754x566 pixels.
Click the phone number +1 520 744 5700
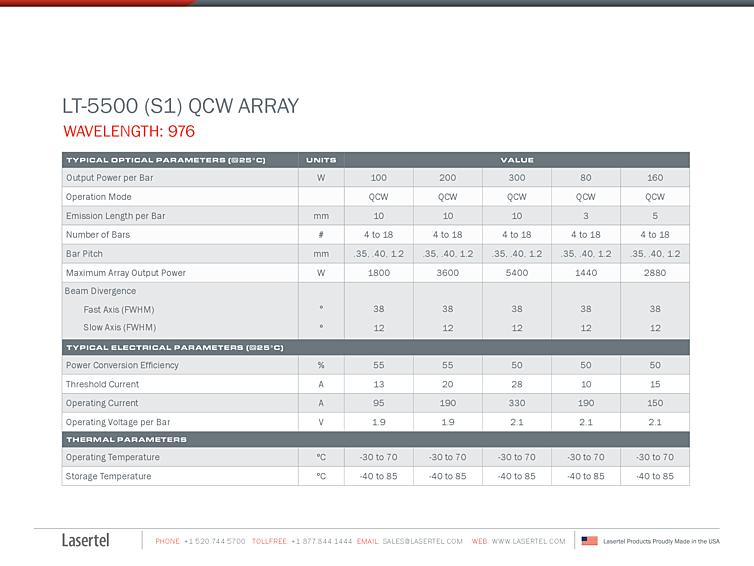point(214,541)
